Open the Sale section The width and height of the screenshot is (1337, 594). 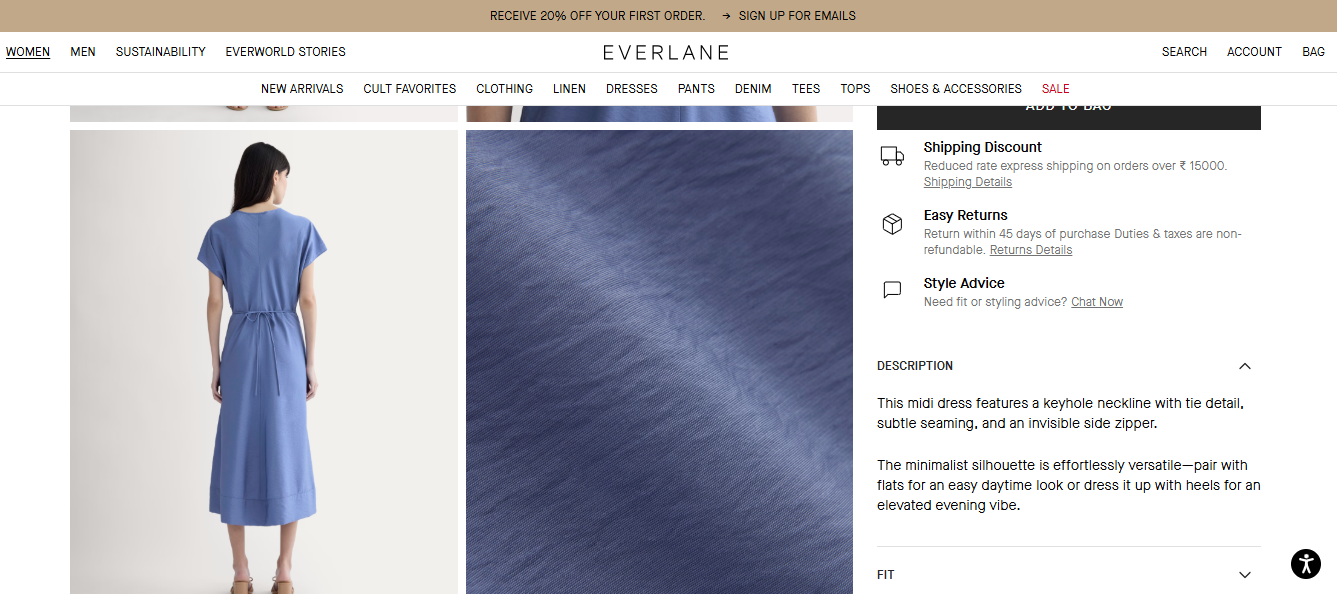pyautogui.click(x=1056, y=89)
